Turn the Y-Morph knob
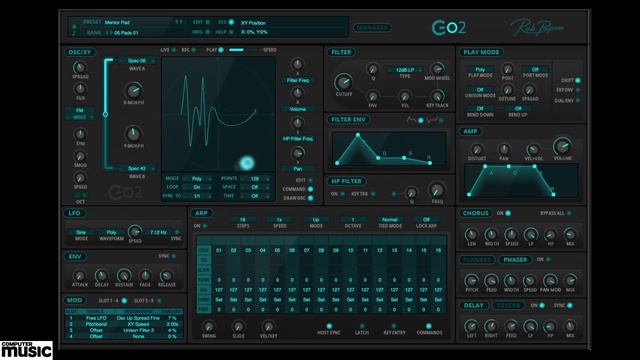640x360 pixels. (x=133, y=134)
